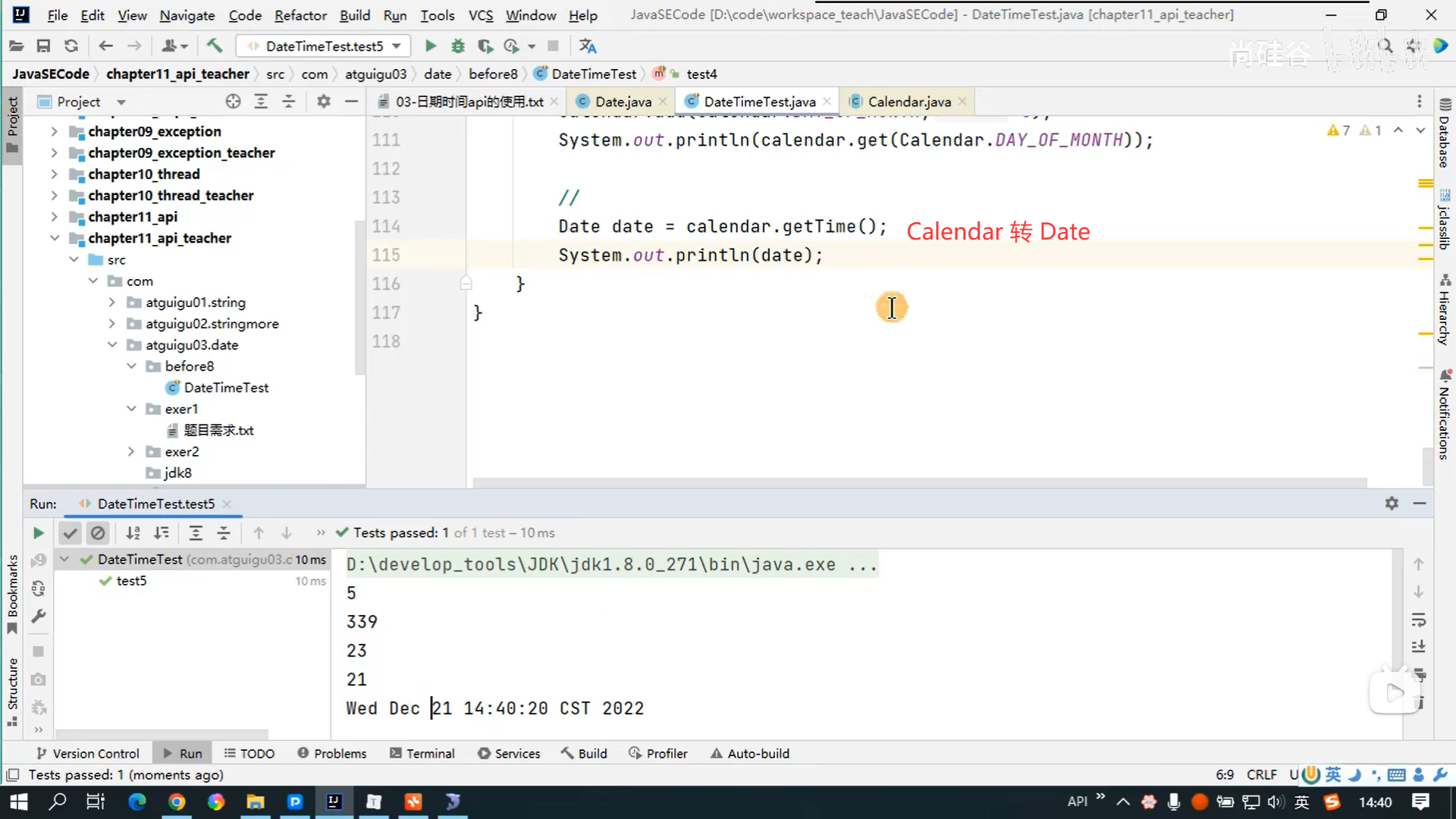
Task: Open DateTimeTest.test5 run configuration dropdown
Action: 324,46
